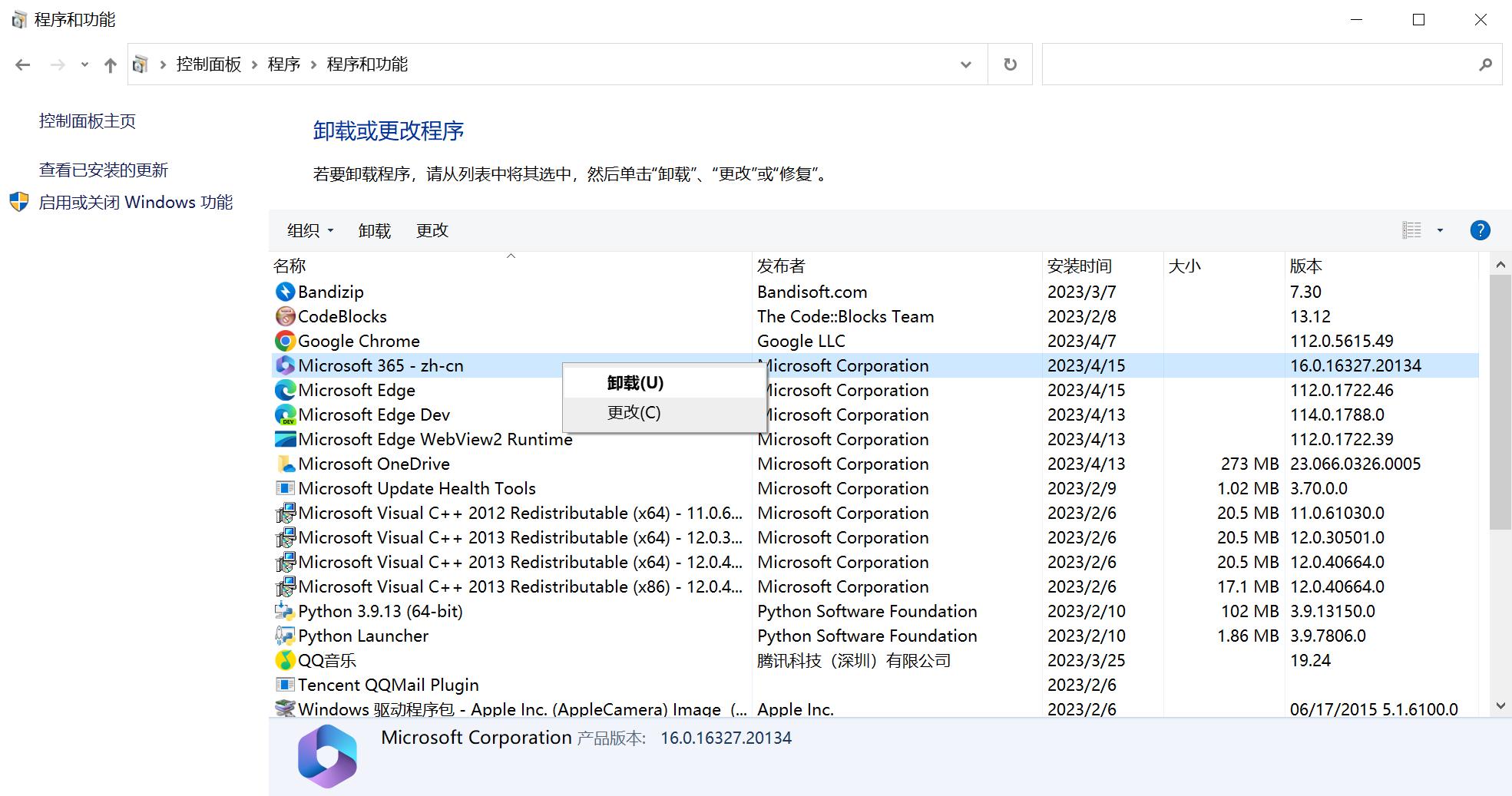
Task: Navigate to 控制面板 breadcrumb
Action: pos(209,64)
